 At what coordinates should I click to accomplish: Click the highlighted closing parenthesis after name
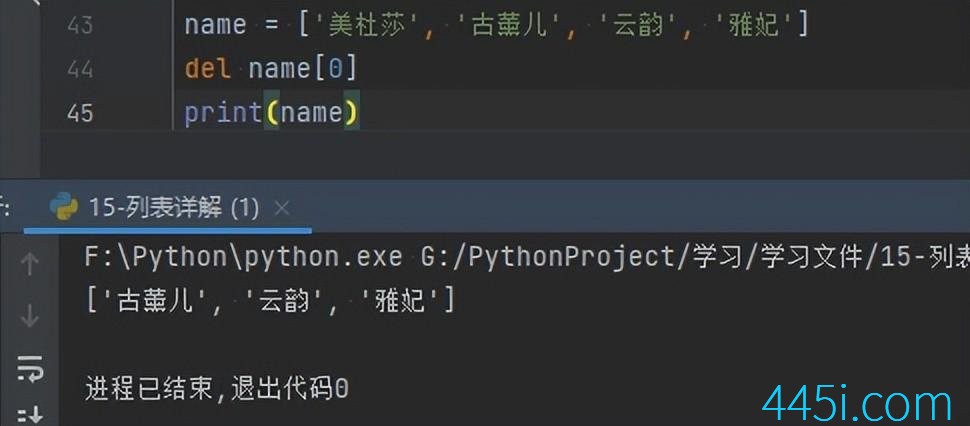tap(351, 113)
